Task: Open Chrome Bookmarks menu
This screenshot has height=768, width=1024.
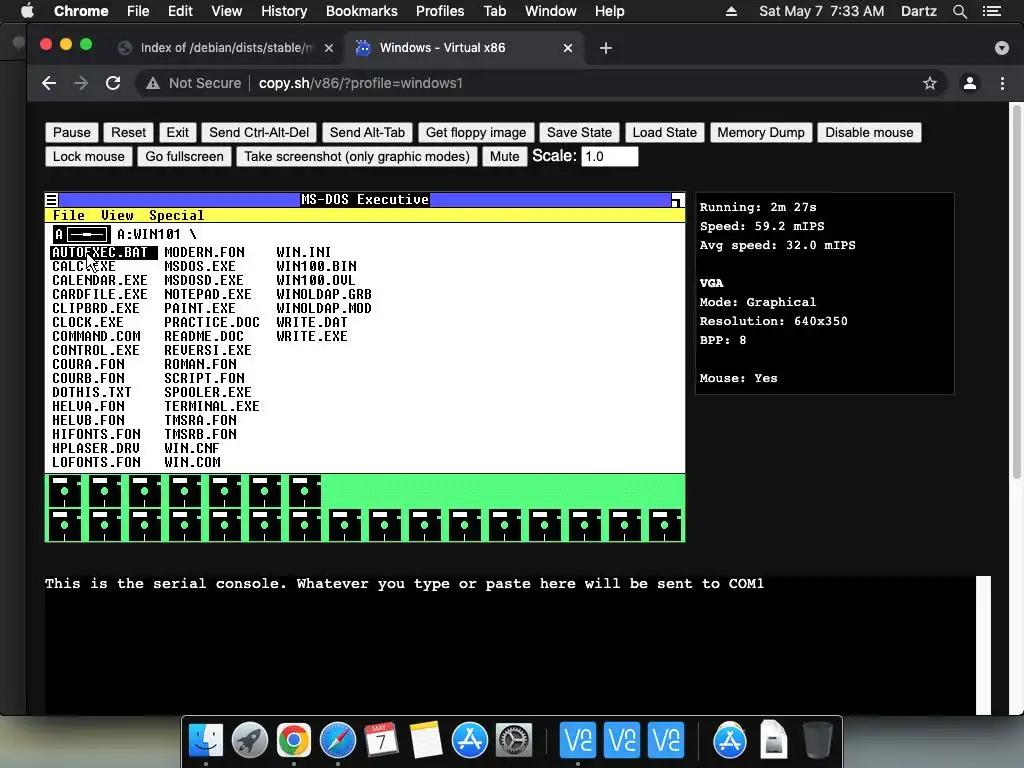Action: pyautogui.click(x=362, y=11)
